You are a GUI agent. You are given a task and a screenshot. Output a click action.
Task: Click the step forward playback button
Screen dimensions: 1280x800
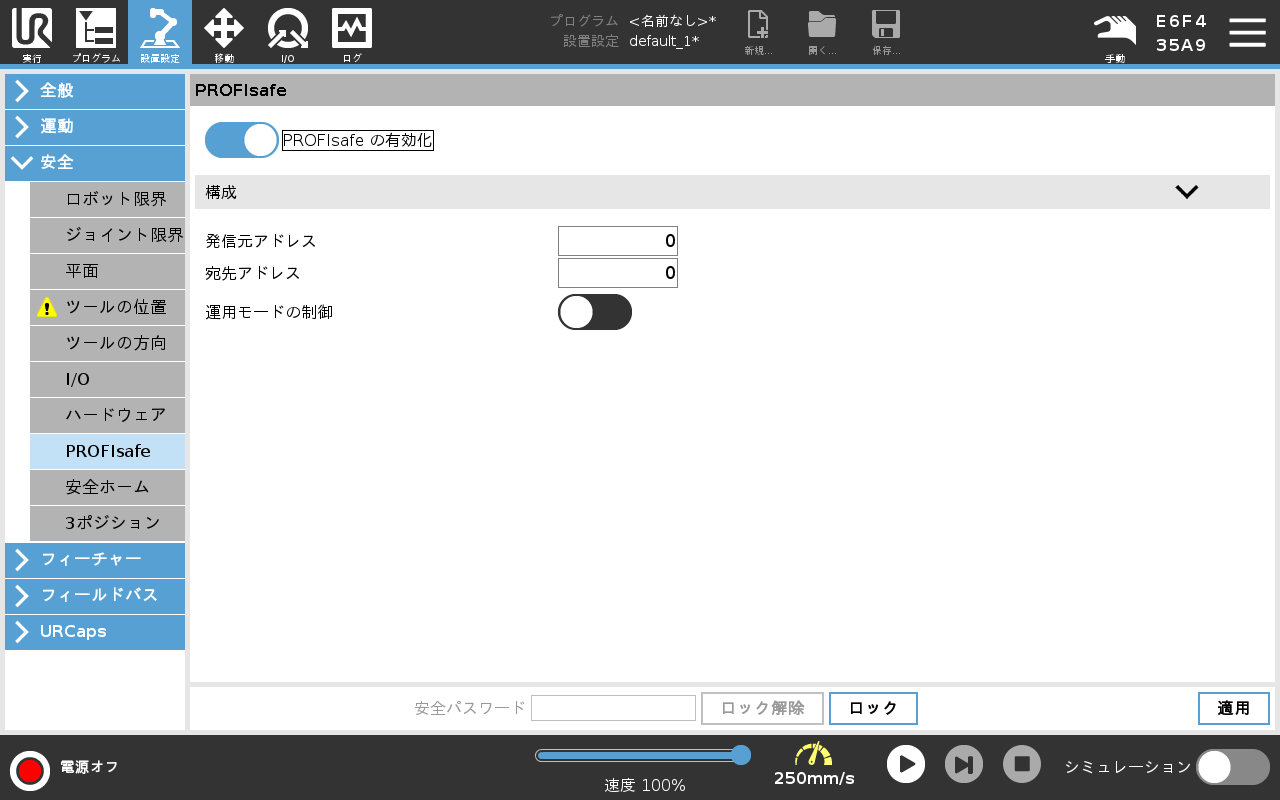click(964, 764)
